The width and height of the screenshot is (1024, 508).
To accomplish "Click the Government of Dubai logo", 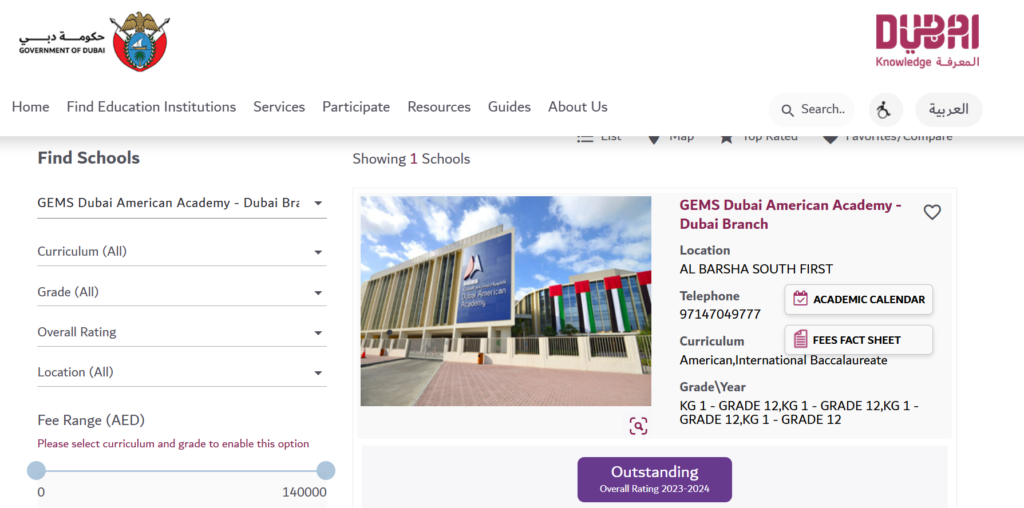I will tap(93, 42).
